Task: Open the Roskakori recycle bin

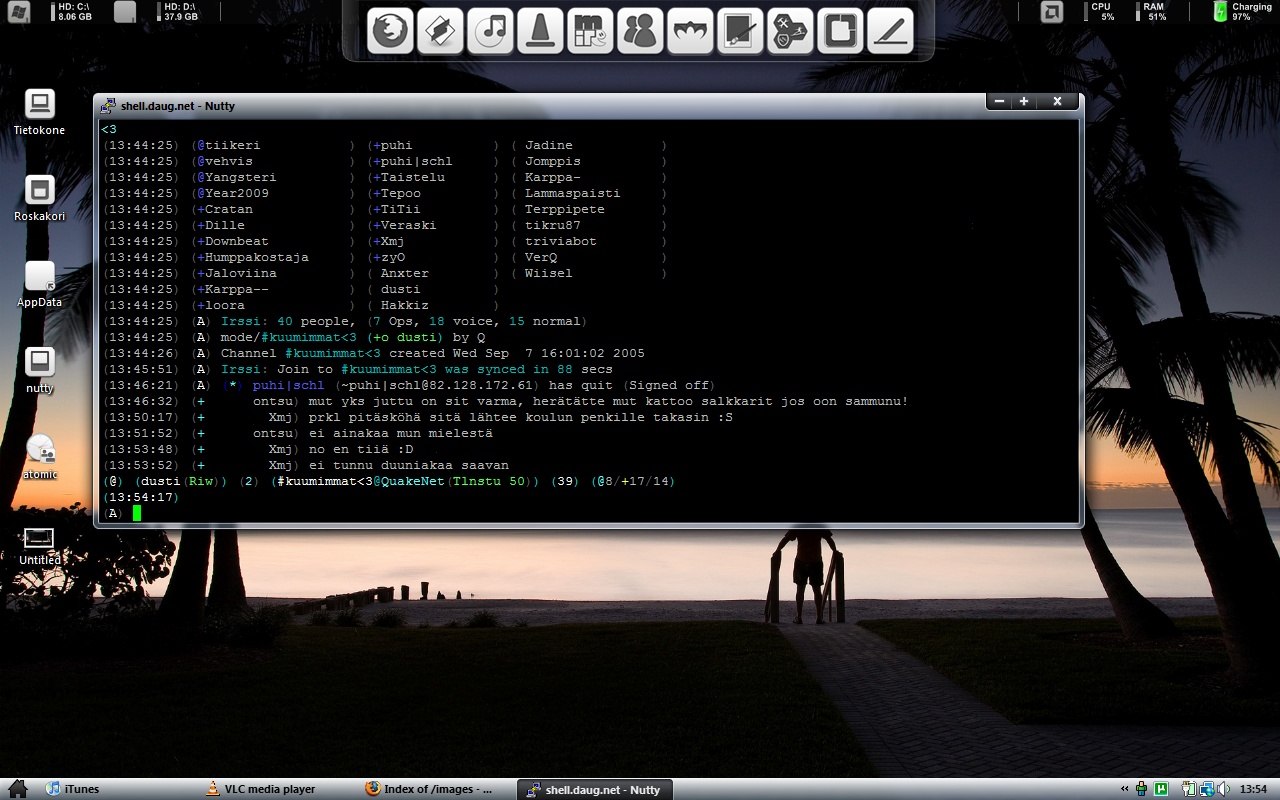Action: (39, 191)
